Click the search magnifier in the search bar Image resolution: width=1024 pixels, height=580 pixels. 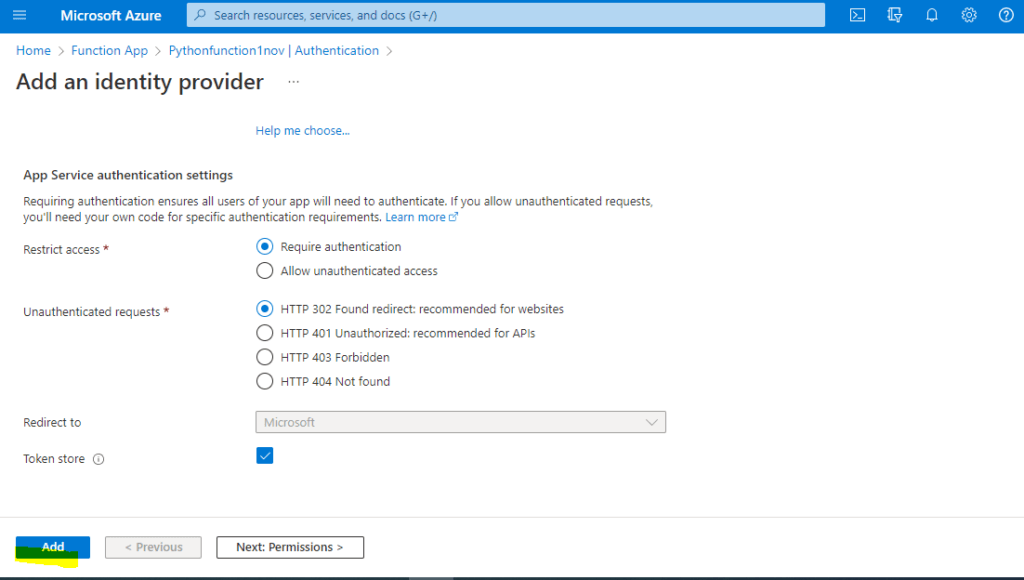[202, 15]
